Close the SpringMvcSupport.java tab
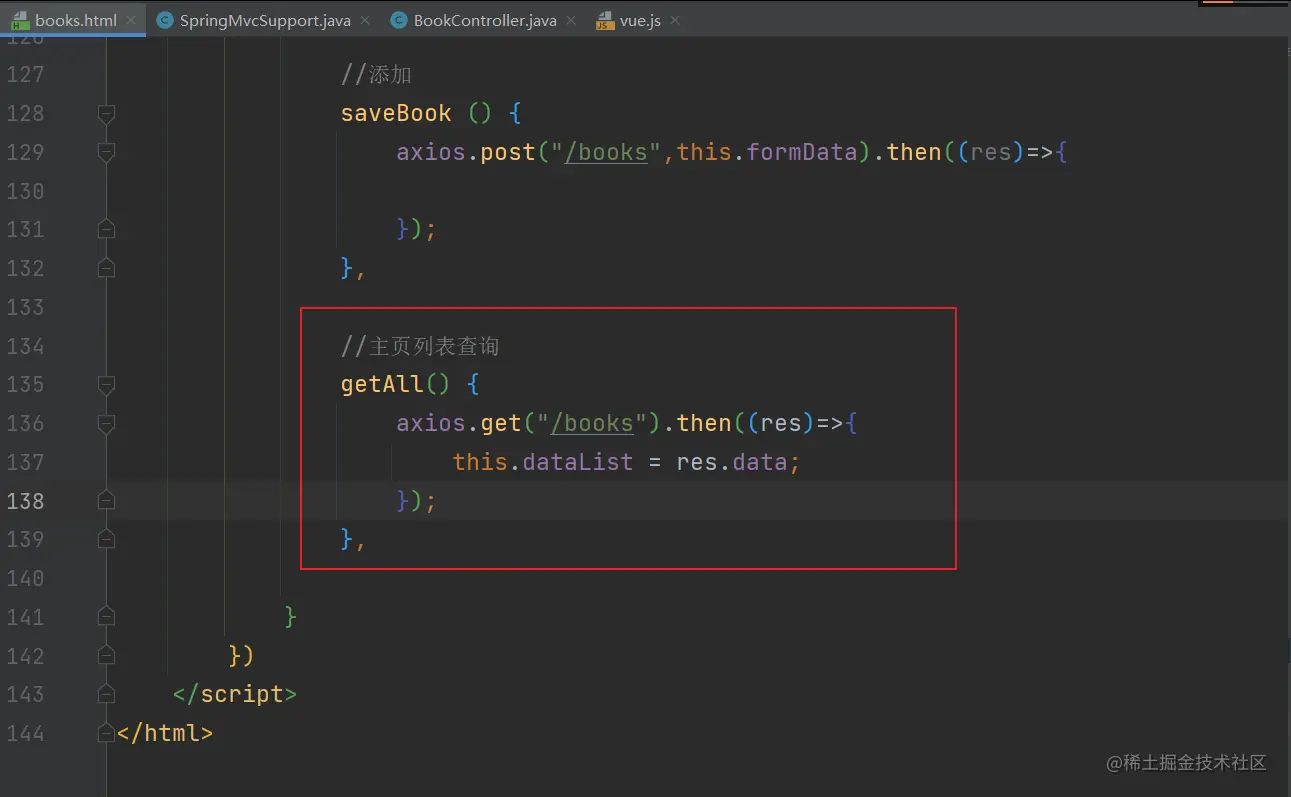Viewport: 1291px width, 797px height. click(364, 20)
